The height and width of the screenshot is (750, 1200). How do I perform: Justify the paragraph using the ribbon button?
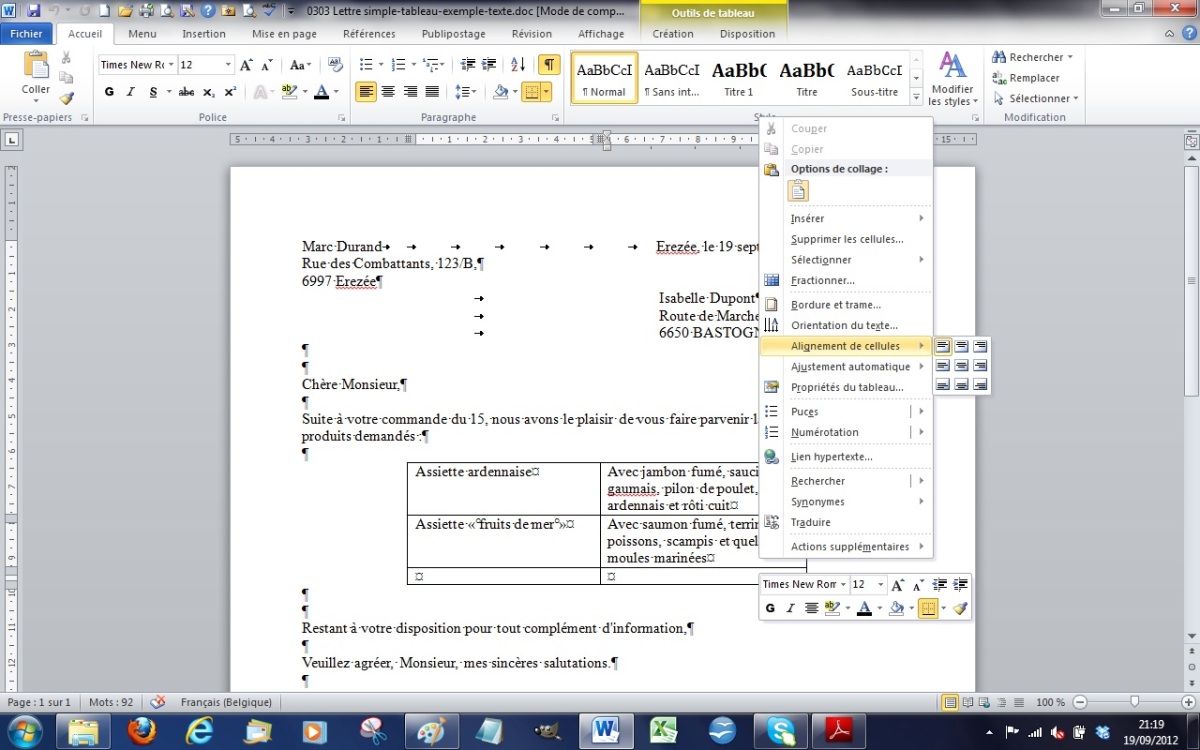[x=432, y=92]
